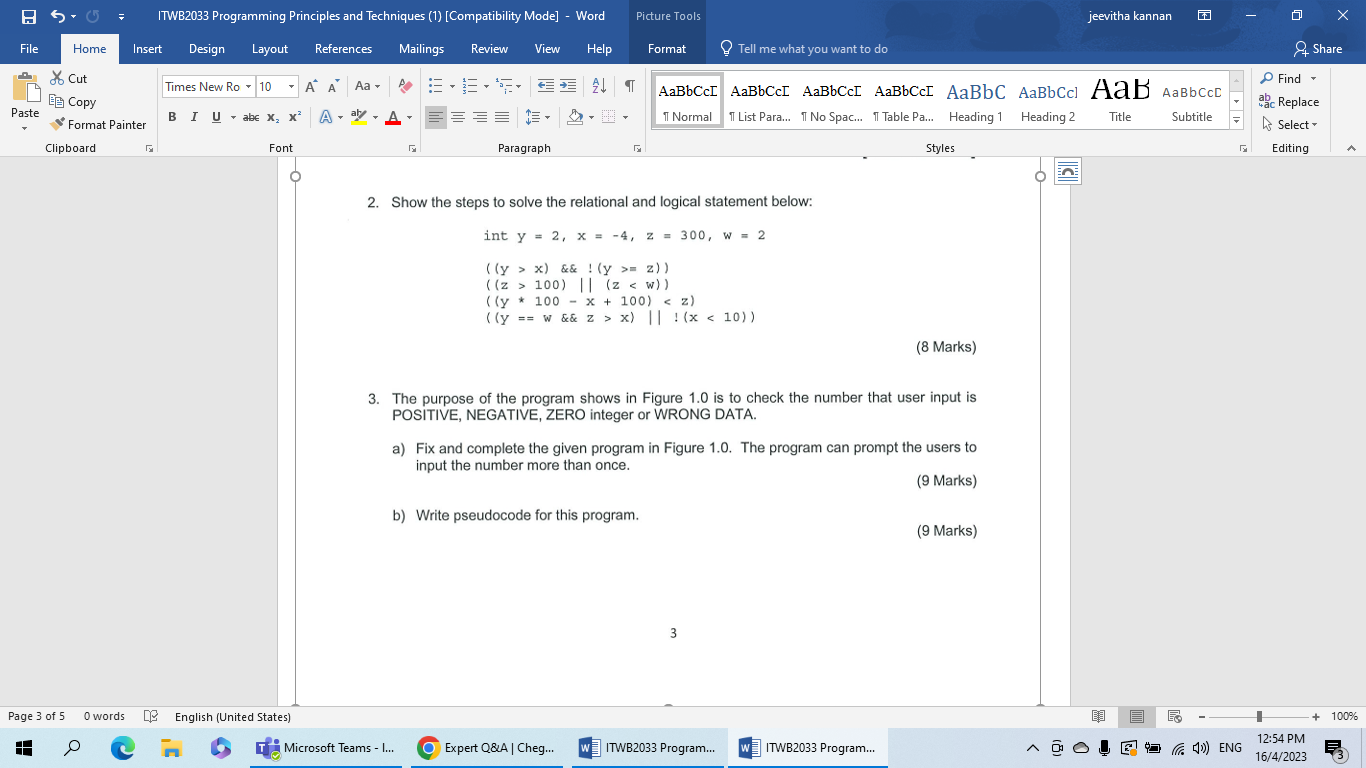Zoom in with the plus button
Image resolution: width=1366 pixels, height=768 pixels.
[1316, 716]
